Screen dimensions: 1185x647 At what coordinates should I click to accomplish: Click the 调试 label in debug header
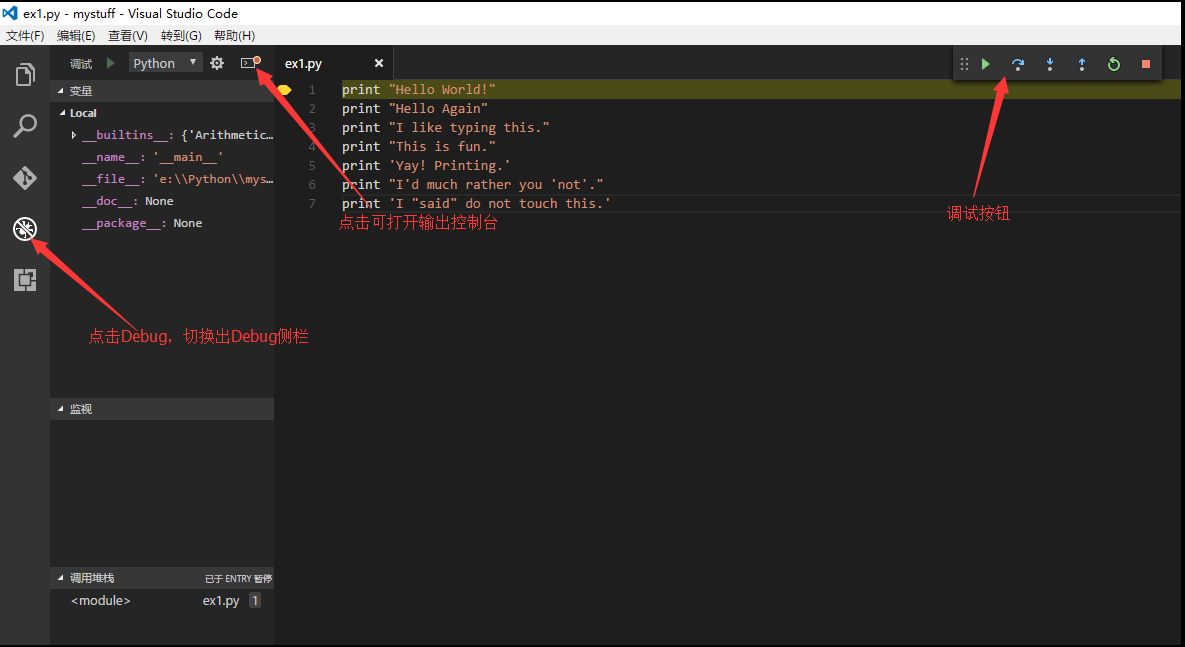tap(81, 63)
